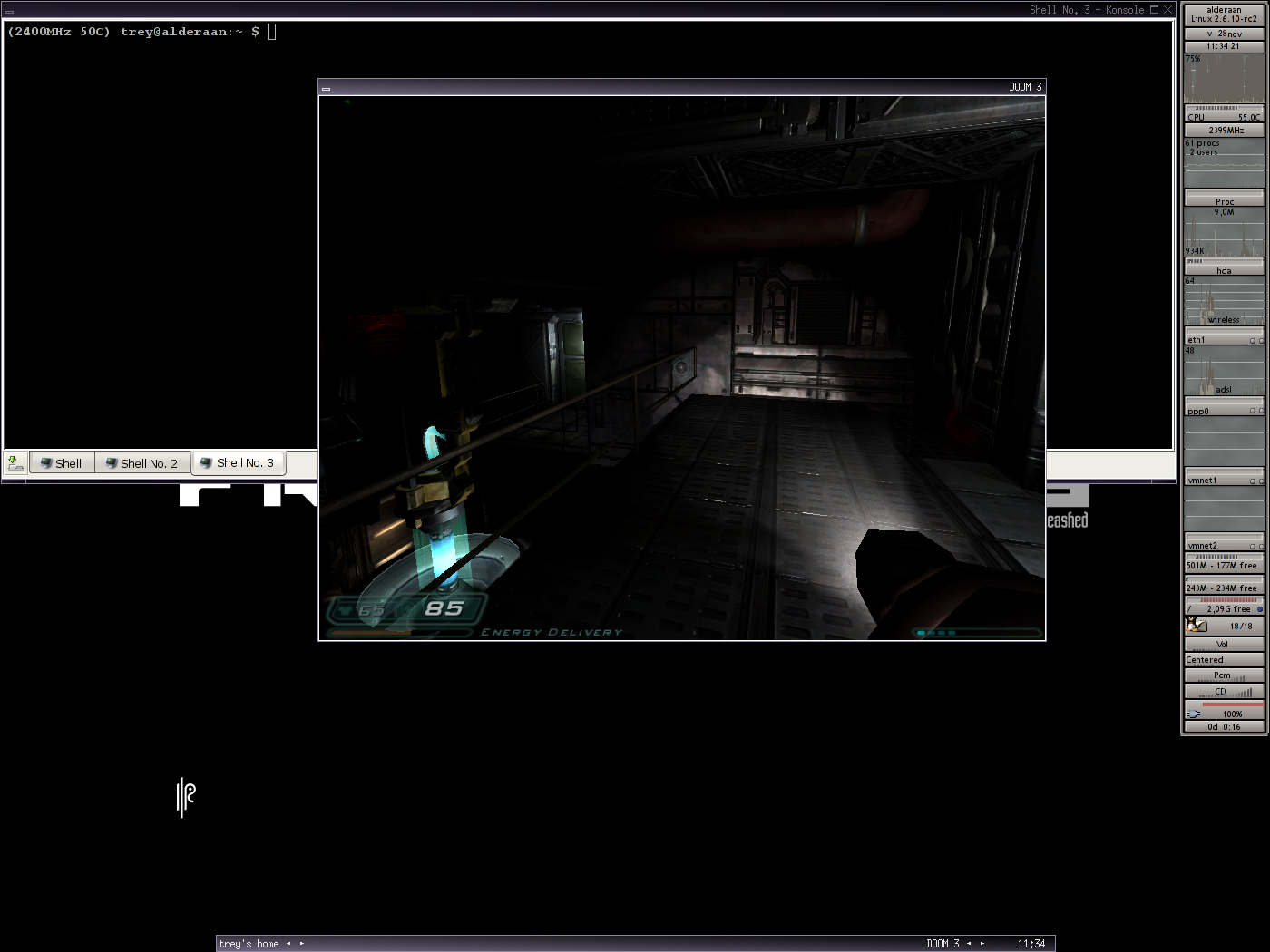Viewport: 1270px width, 952px height.
Task: Open the Konsole window menu button
Action: [9, 11]
